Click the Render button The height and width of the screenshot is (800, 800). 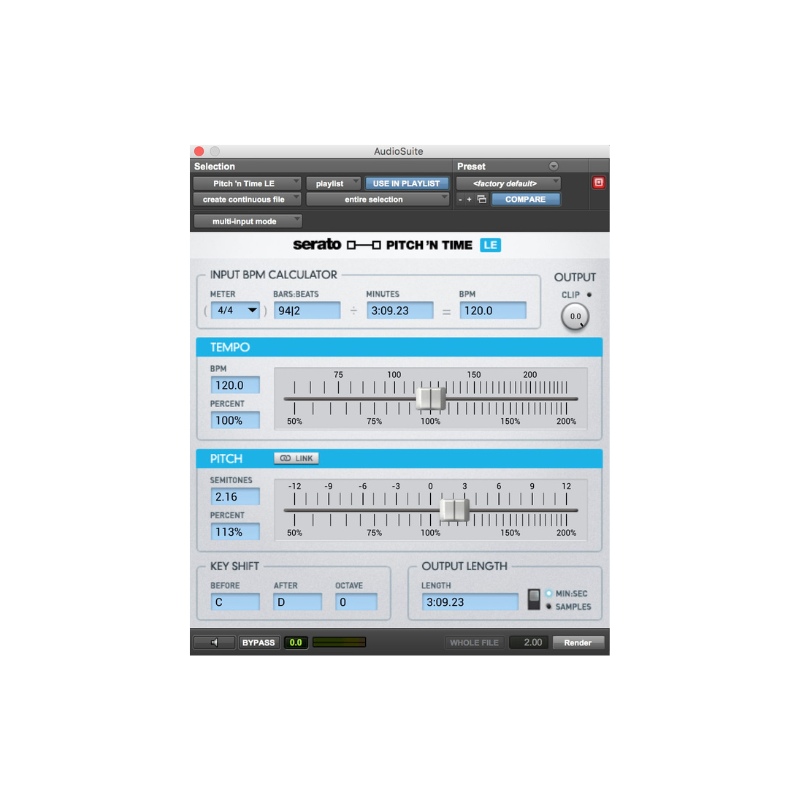(x=577, y=642)
